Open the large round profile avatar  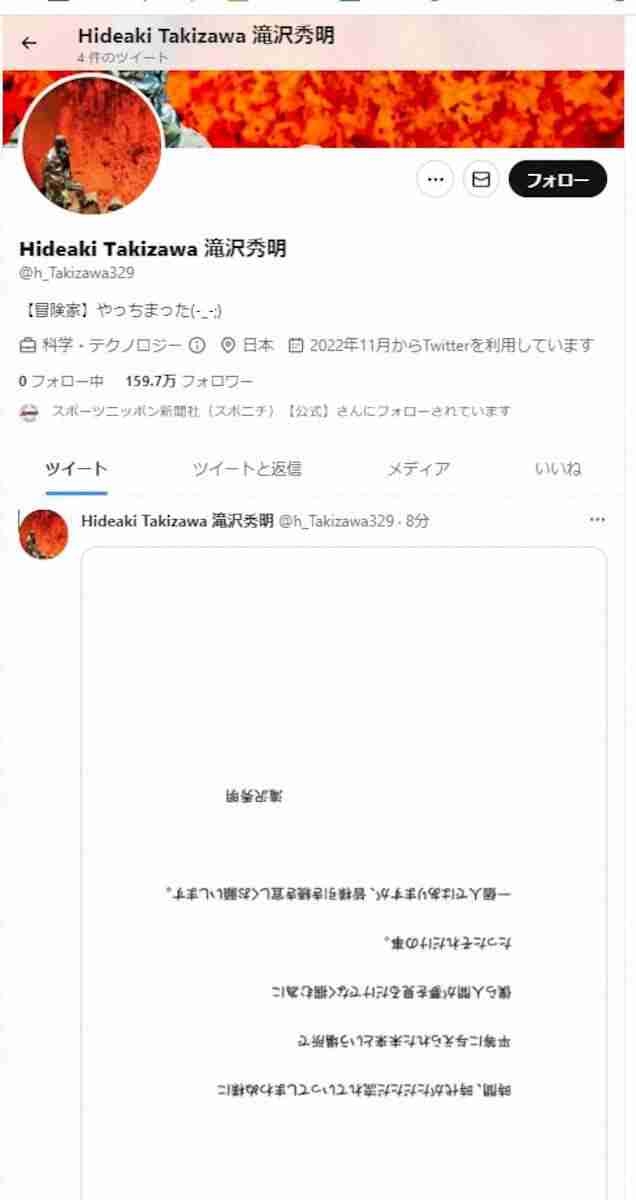[91, 143]
